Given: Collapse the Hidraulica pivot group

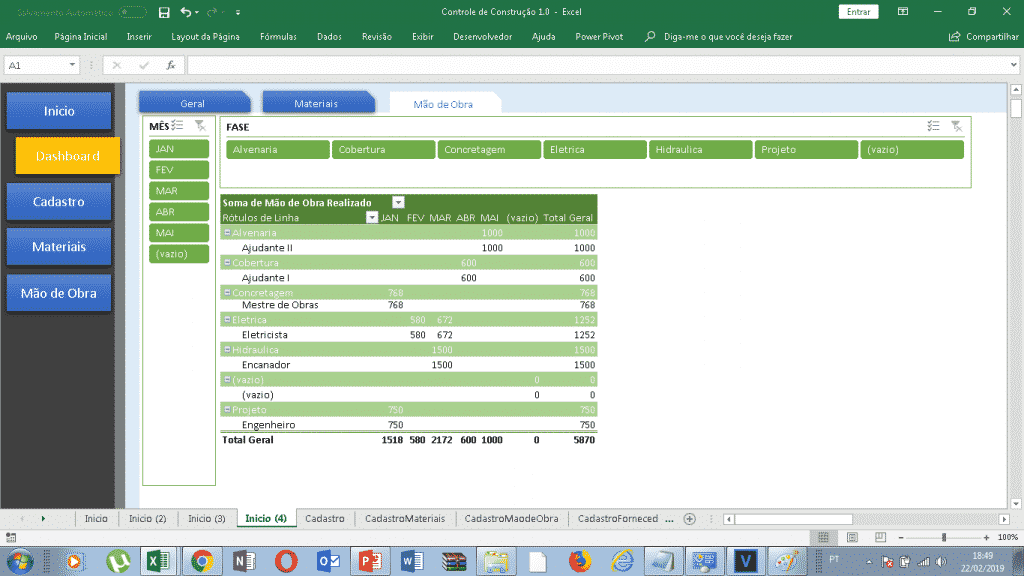Looking at the screenshot, I should [x=227, y=349].
